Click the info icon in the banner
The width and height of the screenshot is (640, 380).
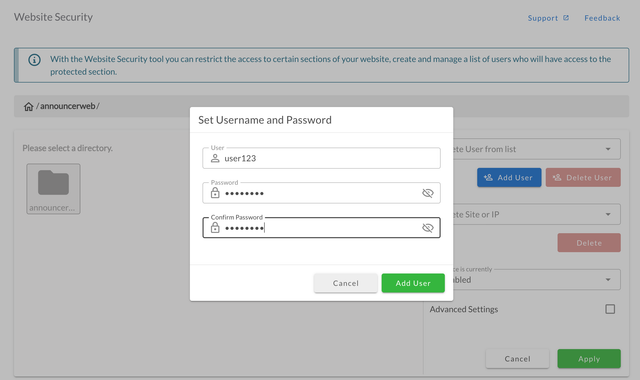(x=34, y=60)
